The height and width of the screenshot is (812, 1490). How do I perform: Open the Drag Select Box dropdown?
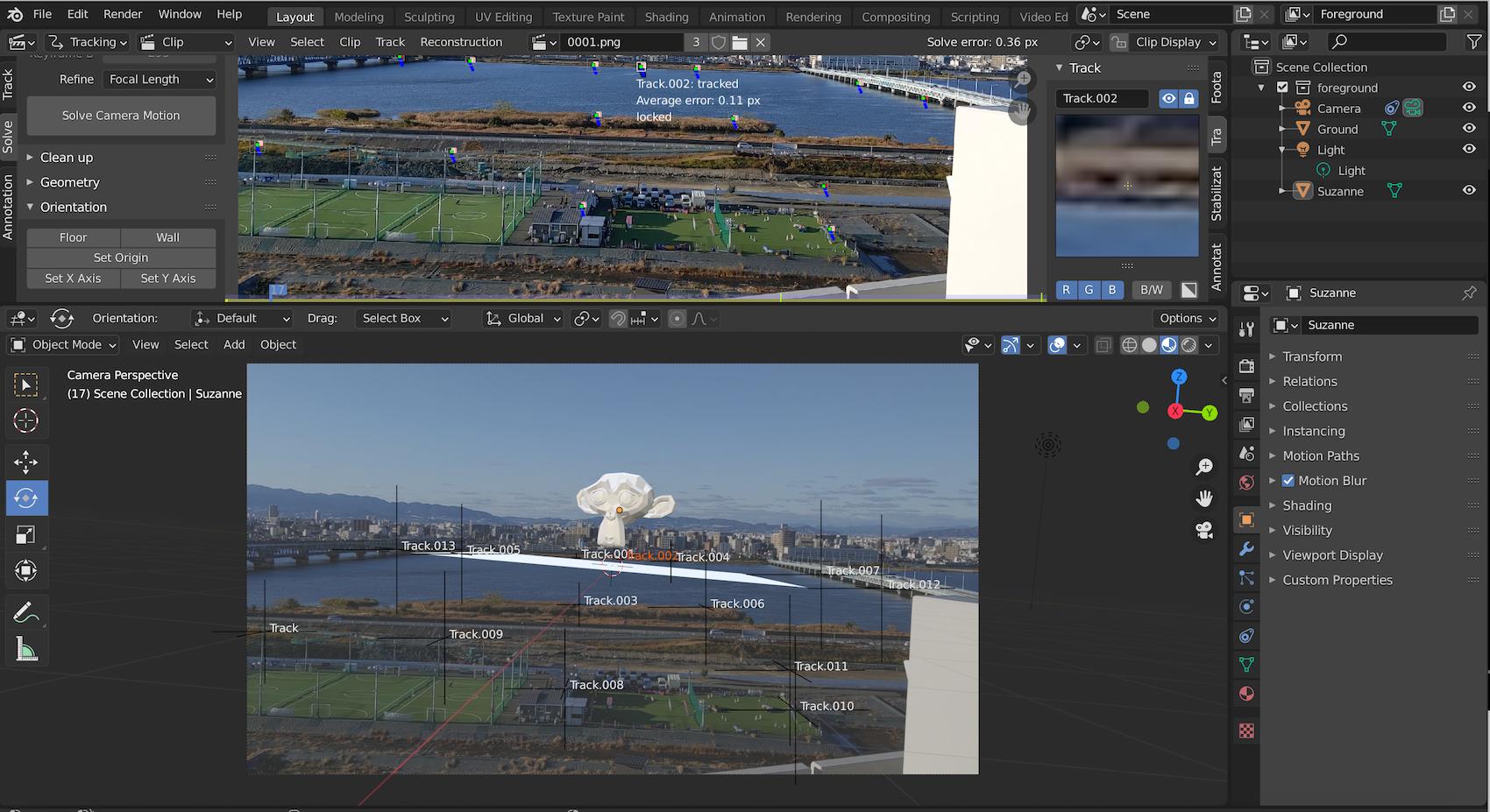point(404,319)
